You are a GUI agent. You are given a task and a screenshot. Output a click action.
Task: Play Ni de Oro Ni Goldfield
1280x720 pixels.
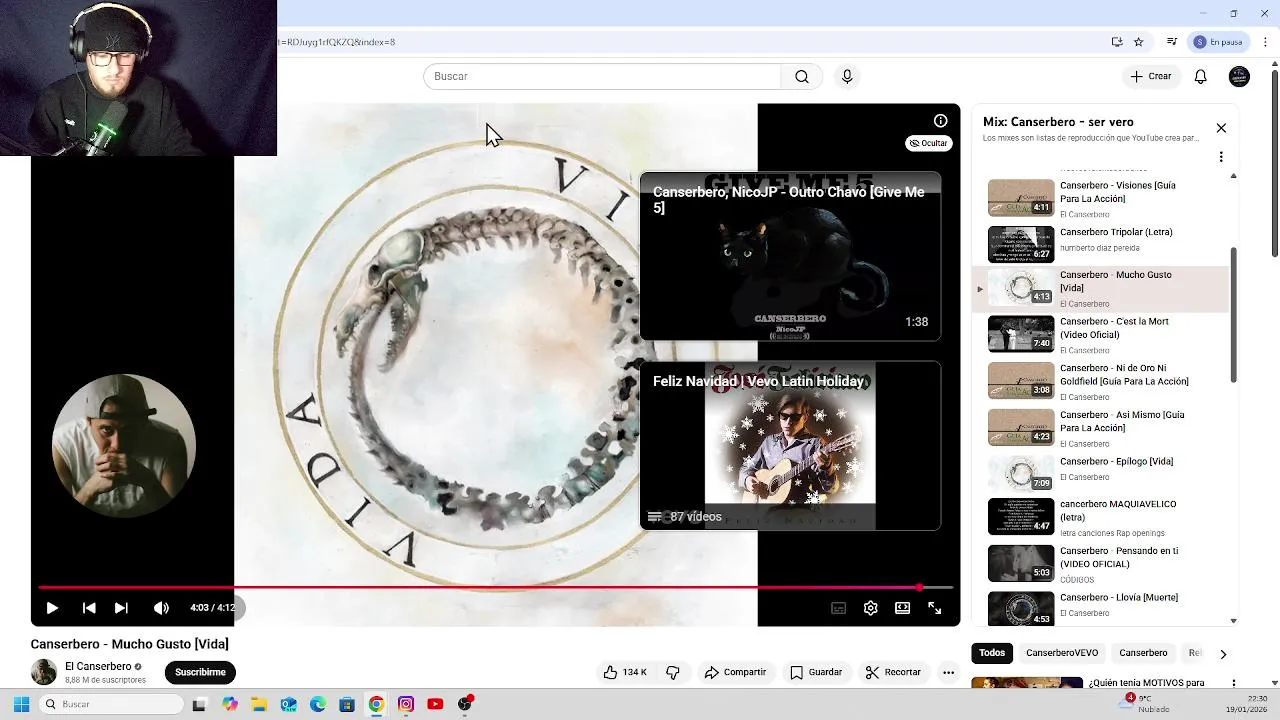tap(1101, 380)
